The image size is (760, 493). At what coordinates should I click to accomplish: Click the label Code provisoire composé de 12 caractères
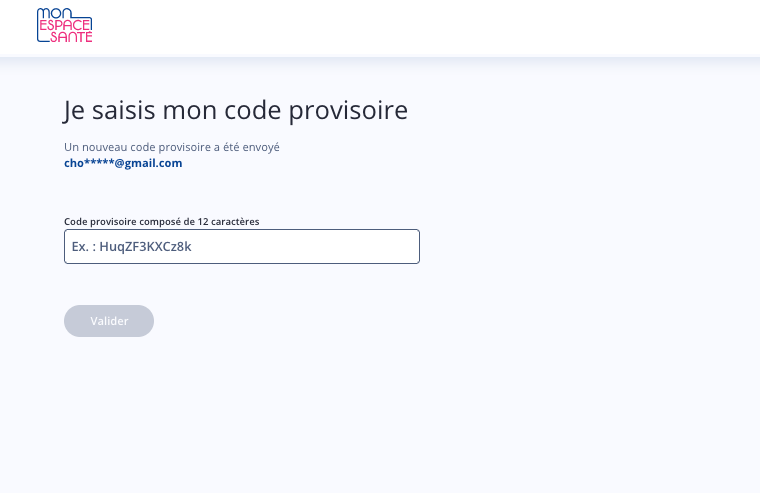coord(161,222)
